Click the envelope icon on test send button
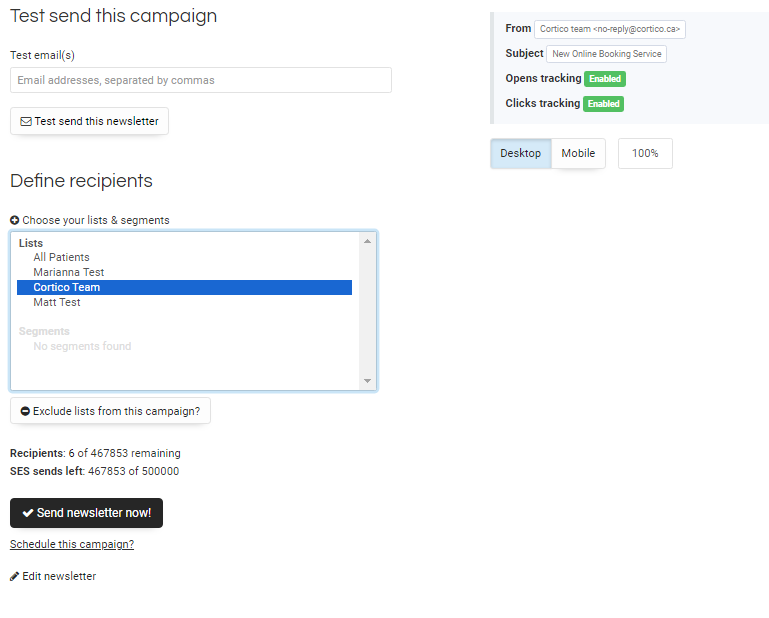769x618 pixels. point(26,122)
